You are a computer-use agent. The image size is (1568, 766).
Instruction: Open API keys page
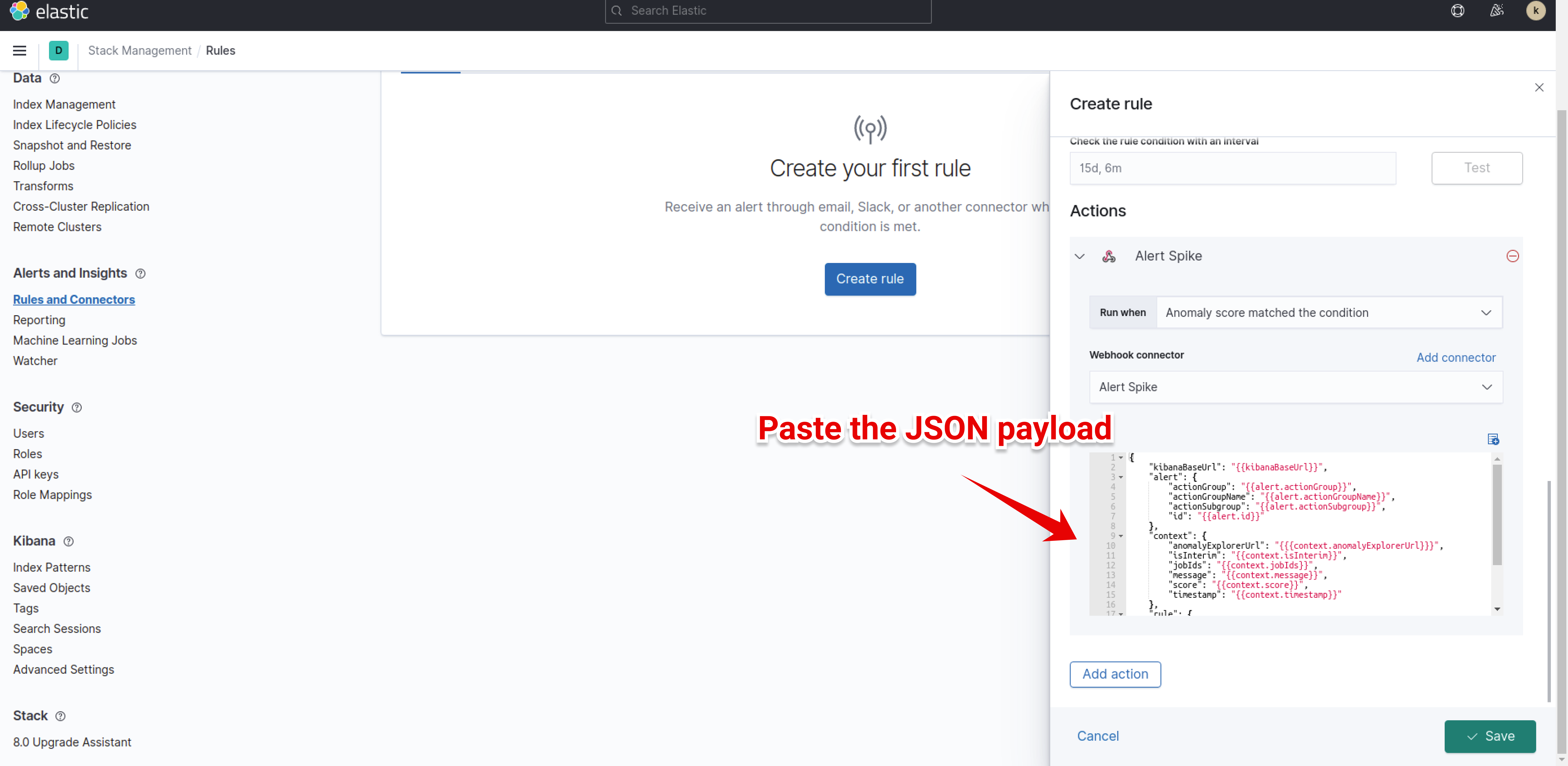(36, 474)
